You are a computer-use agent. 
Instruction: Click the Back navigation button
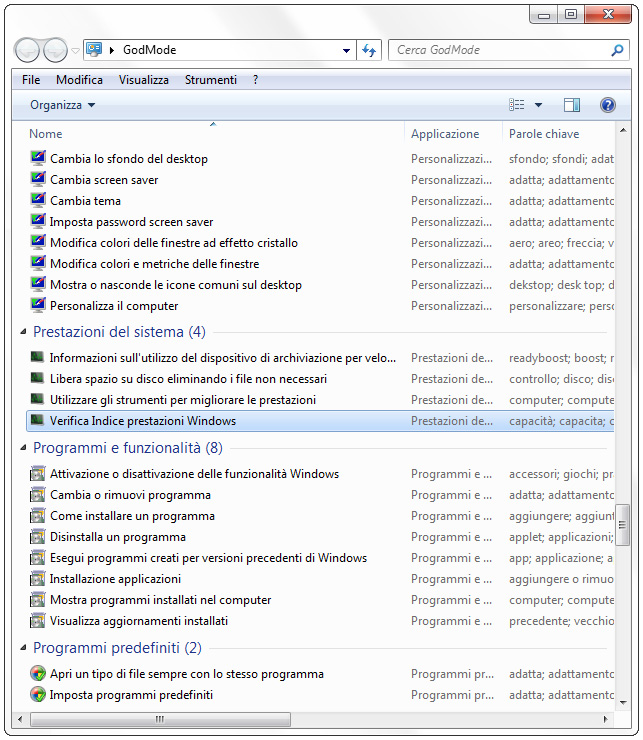tap(27, 50)
